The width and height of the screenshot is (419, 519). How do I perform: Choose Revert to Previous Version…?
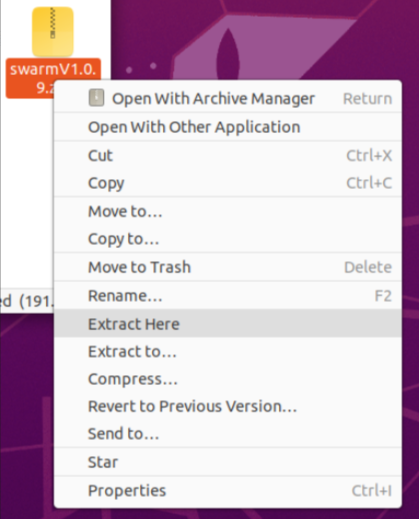pos(228,406)
